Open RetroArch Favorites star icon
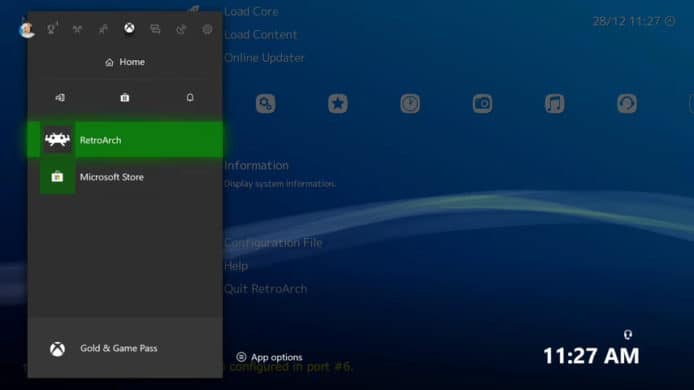This screenshot has height=390, width=694. coord(338,104)
